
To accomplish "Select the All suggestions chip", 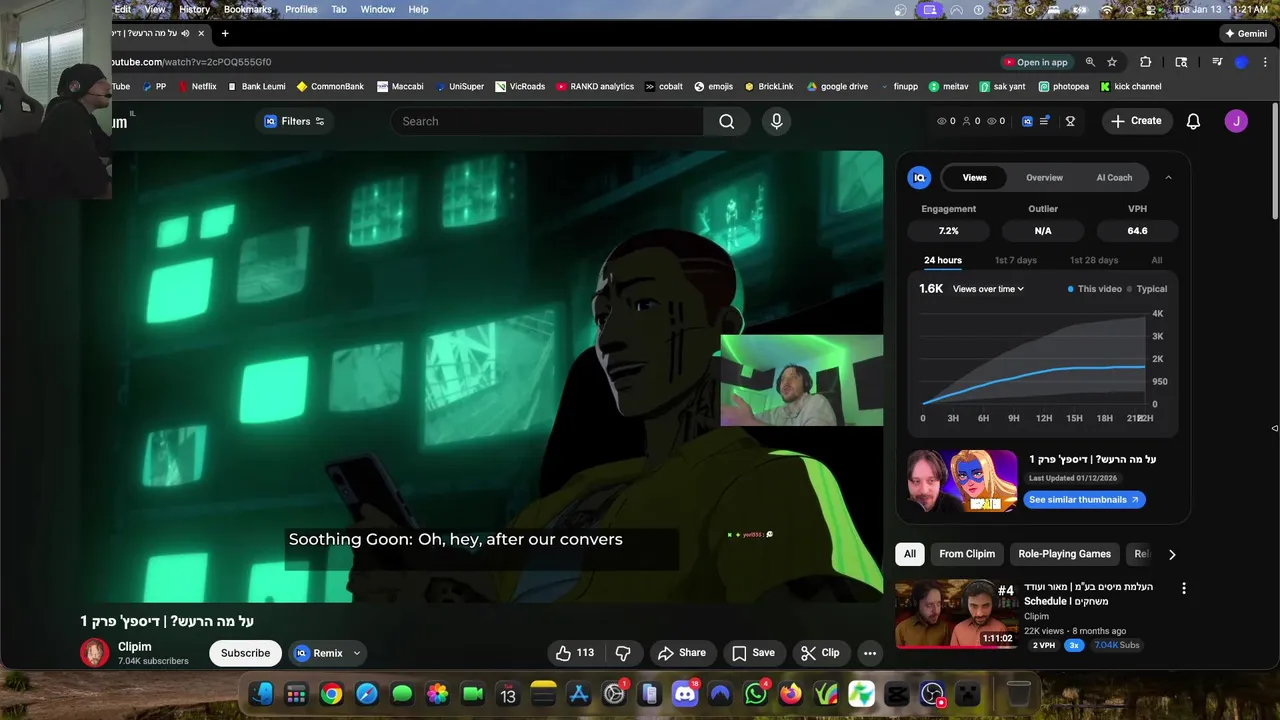I will click(x=910, y=554).
